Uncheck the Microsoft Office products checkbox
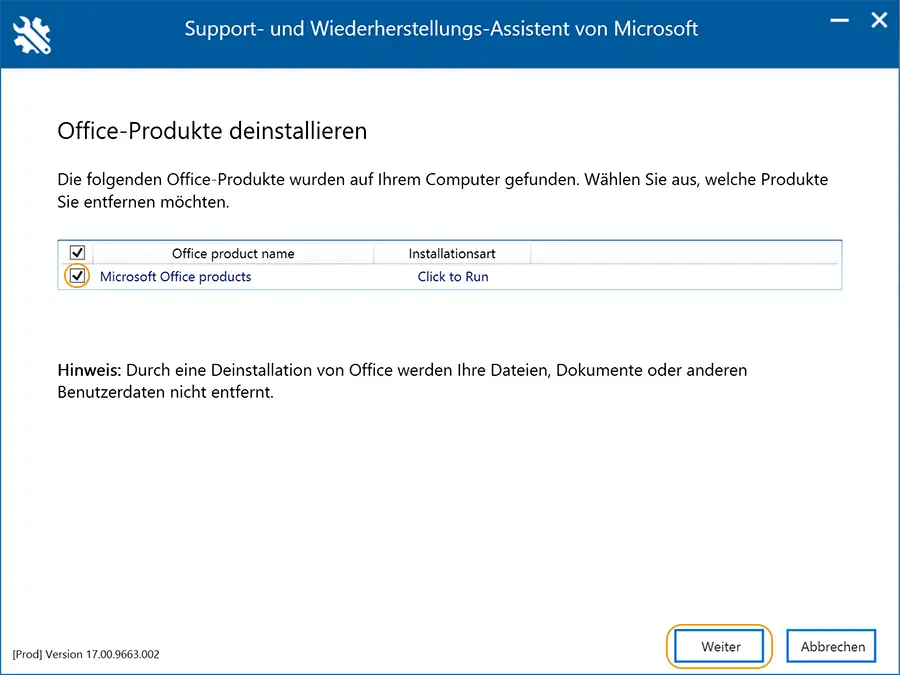Screen dimensions: 900x675 point(77,276)
